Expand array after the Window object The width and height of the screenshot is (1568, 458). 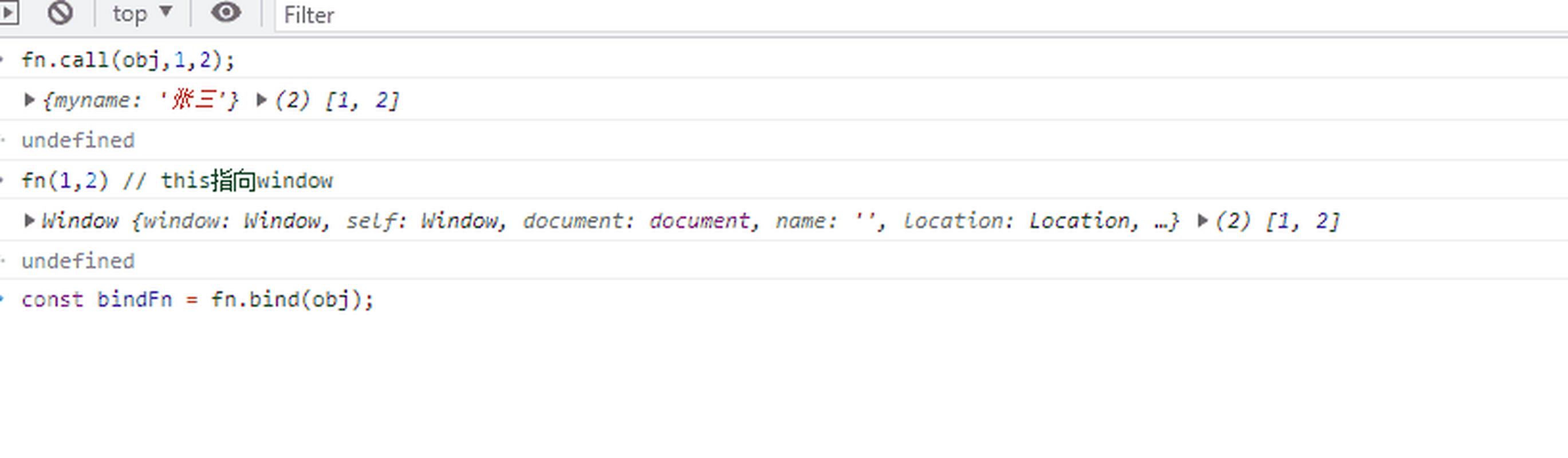[x=1202, y=220]
